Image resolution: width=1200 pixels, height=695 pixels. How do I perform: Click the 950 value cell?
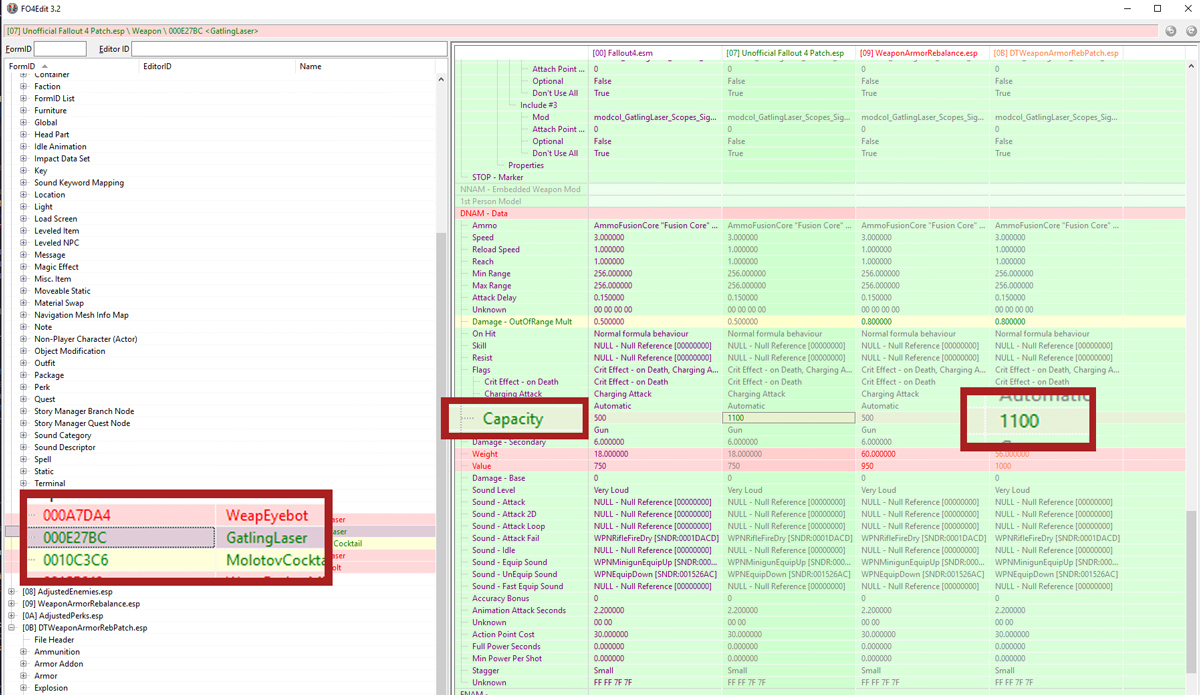(x=924, y=466)
